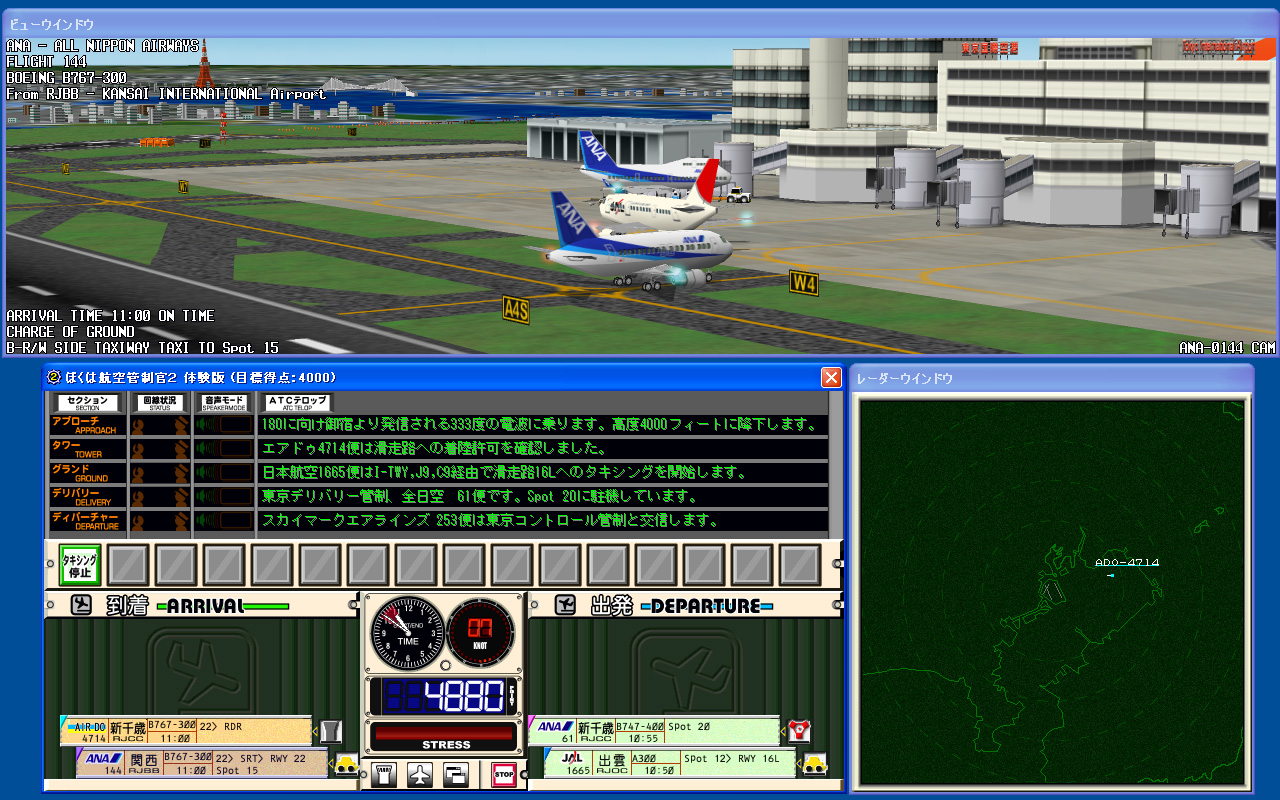Image resolution: width=1280 pixels, height=800 pixels.
Task: Click the overlapping windows icon button
Action: [456, 775]
